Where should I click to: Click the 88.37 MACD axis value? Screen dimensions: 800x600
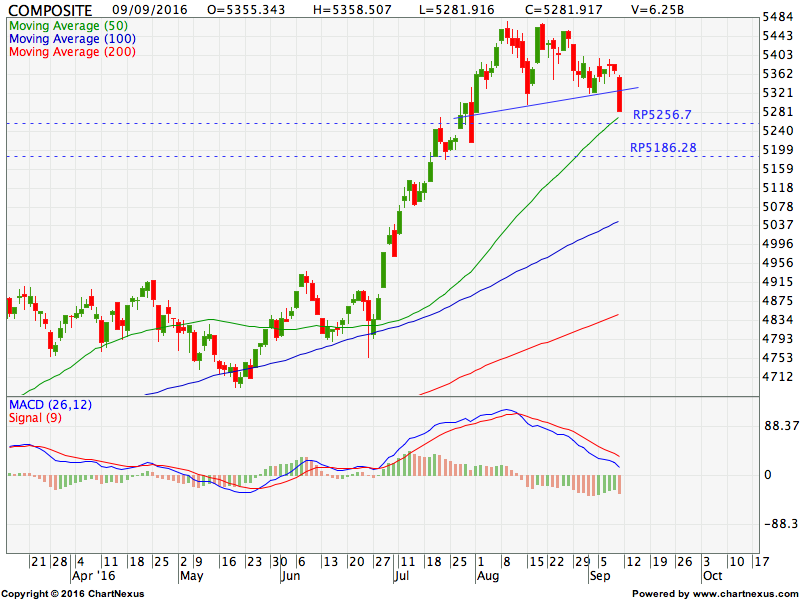point(781,426)
